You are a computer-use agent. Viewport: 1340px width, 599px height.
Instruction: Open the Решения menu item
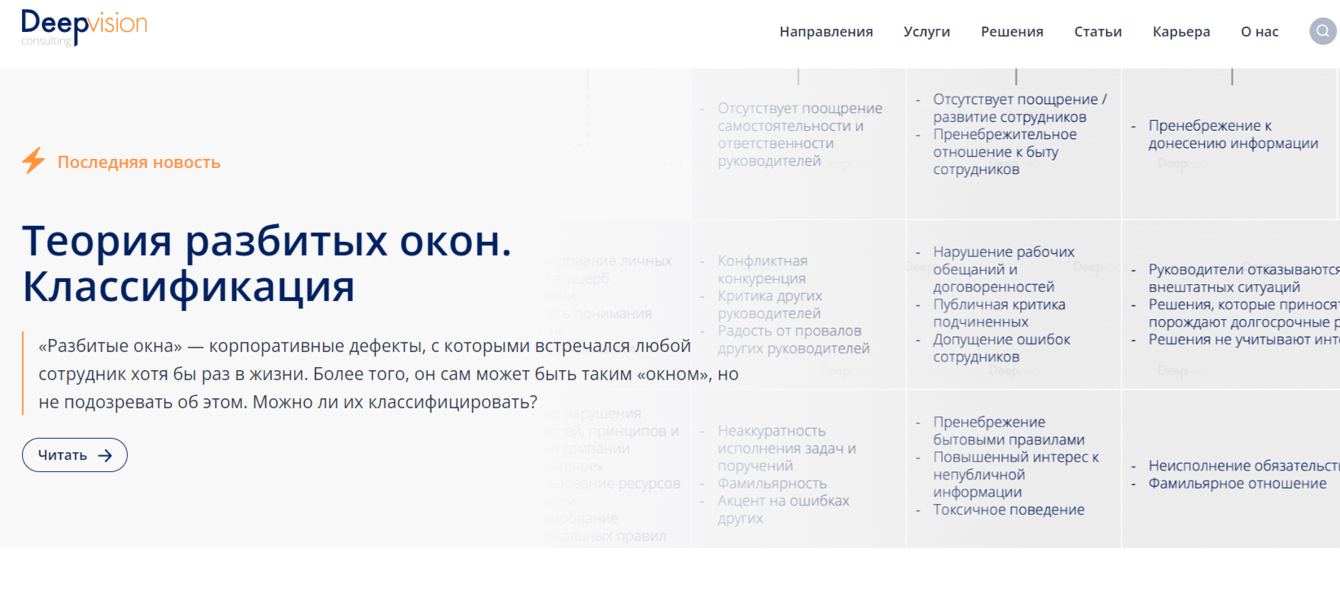point(1012,31)
